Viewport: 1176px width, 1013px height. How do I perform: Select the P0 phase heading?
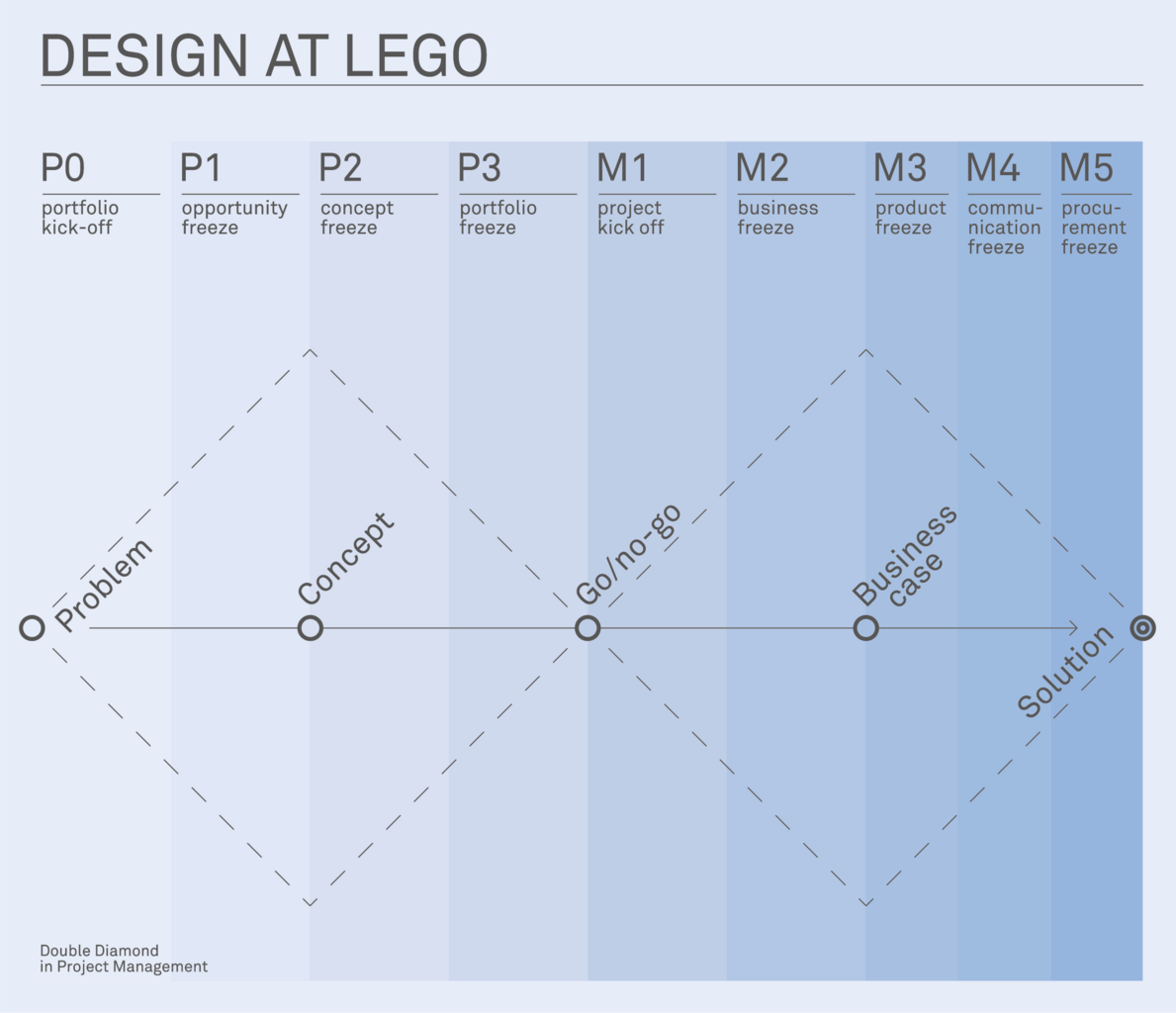point(63,169)
